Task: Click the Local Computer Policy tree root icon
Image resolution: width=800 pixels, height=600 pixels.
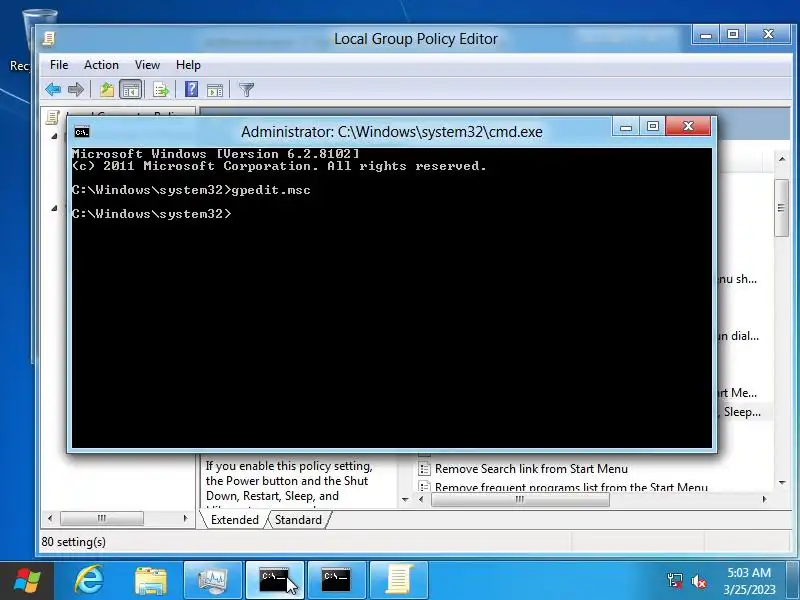Action: point(53,117)
